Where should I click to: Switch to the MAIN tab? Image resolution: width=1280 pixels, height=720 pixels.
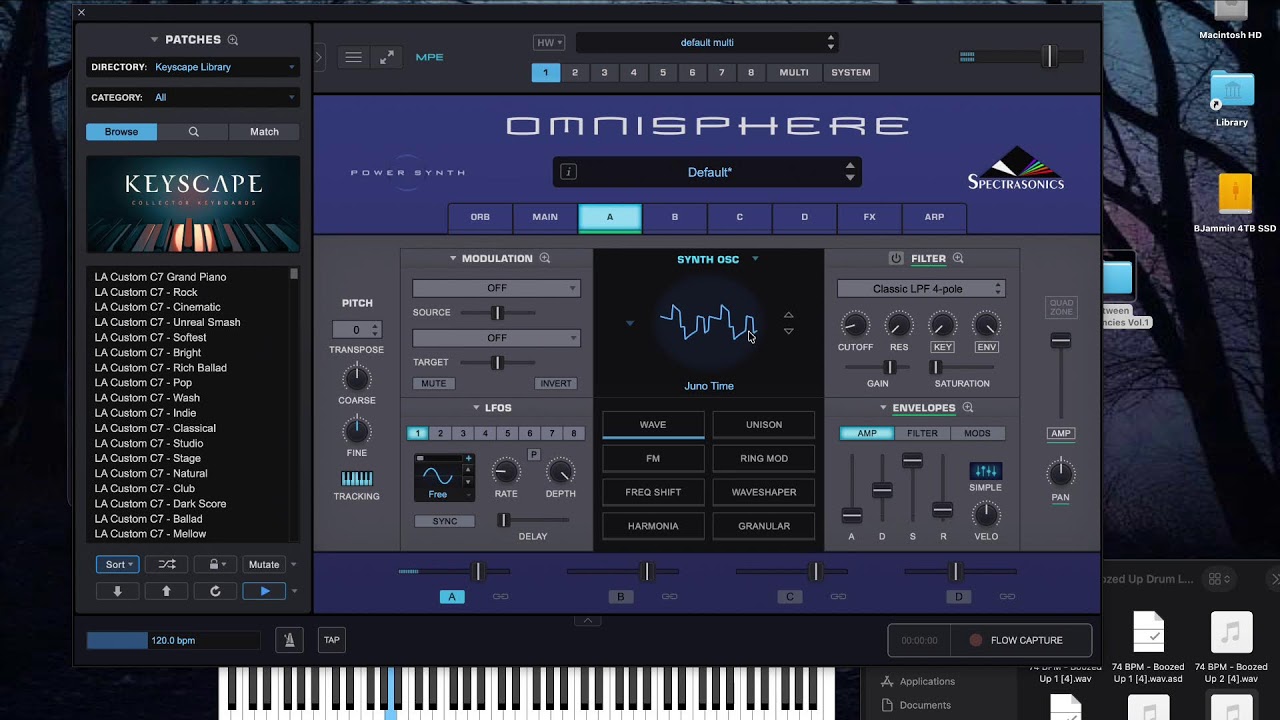[545, 217]
